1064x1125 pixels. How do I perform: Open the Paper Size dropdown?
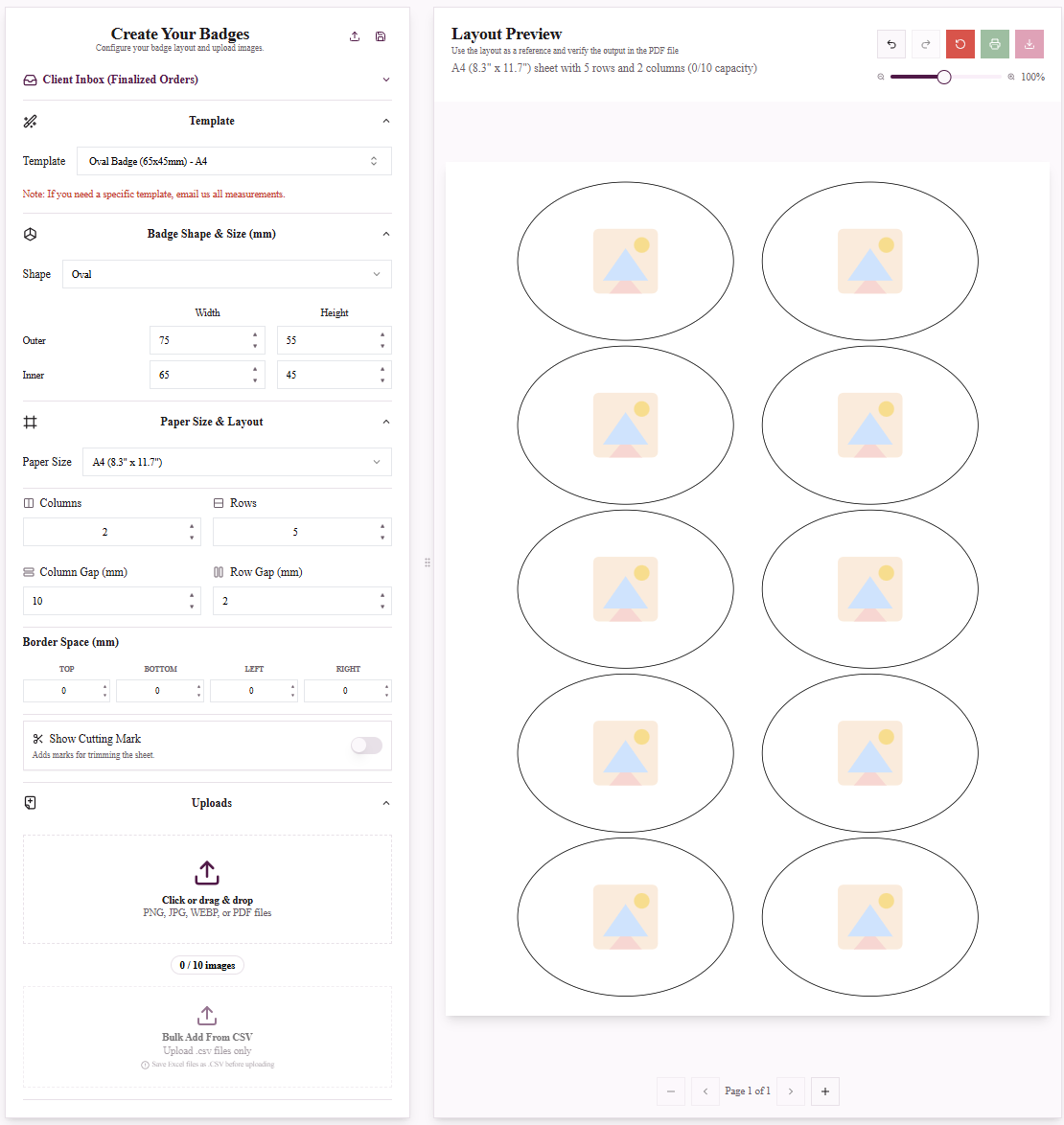pyautogui.click(x=238, y=462)
